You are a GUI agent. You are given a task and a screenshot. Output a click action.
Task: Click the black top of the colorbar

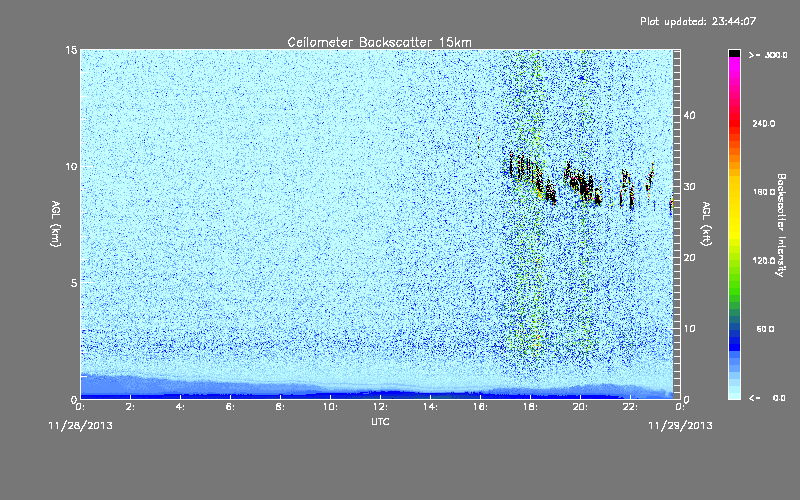click(734, 53)
